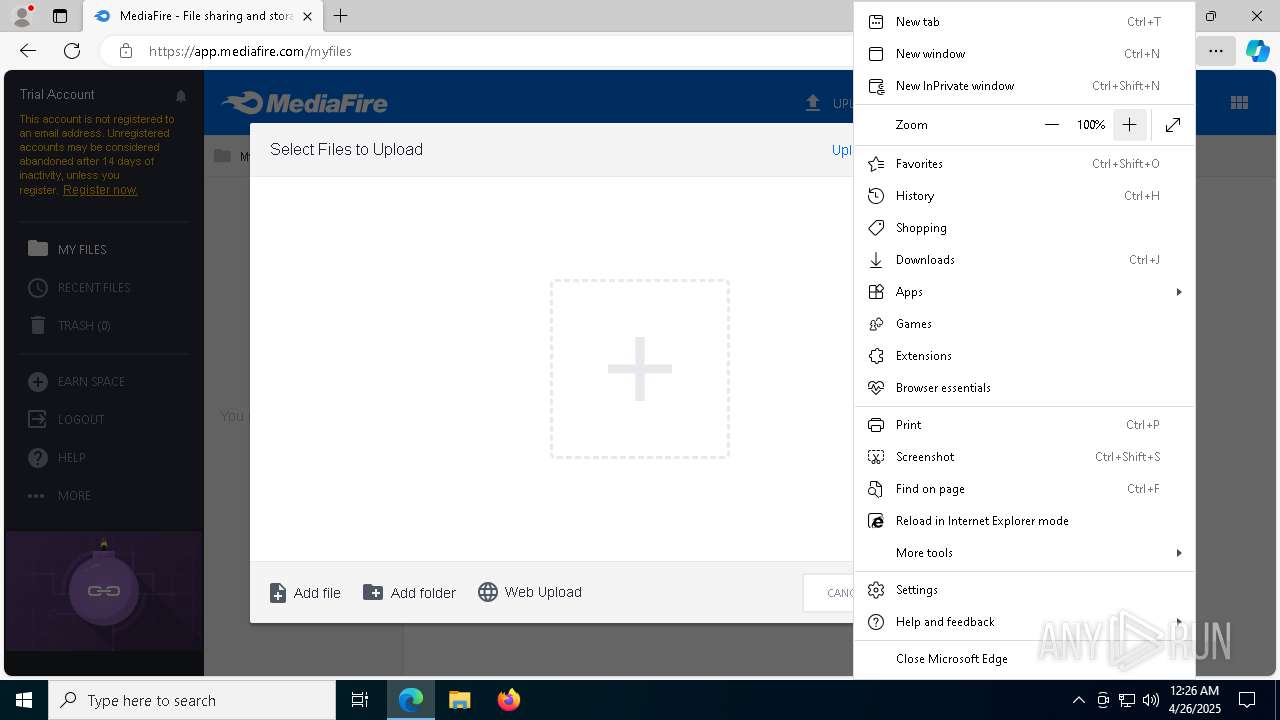Open the Copilot icon in toolbar
Screen dimensions: 1280x720
(1257, 50)
